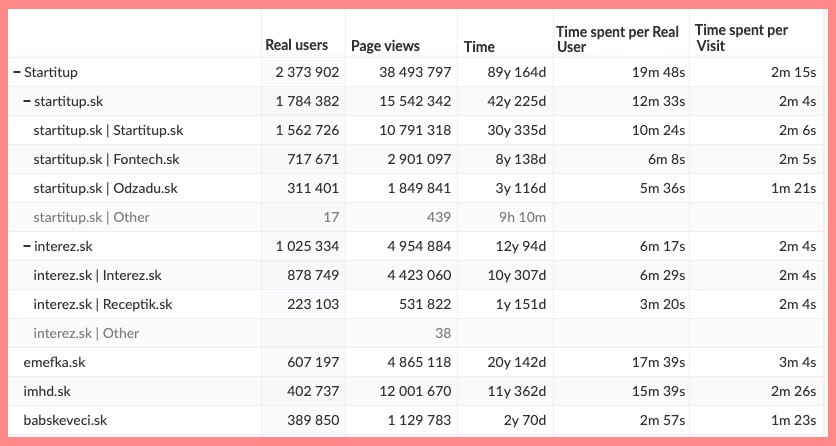The height and width of the screenshot is (446, 836).
Task: Select startitup.sk | Startitup.sk row
Action: 108,130
